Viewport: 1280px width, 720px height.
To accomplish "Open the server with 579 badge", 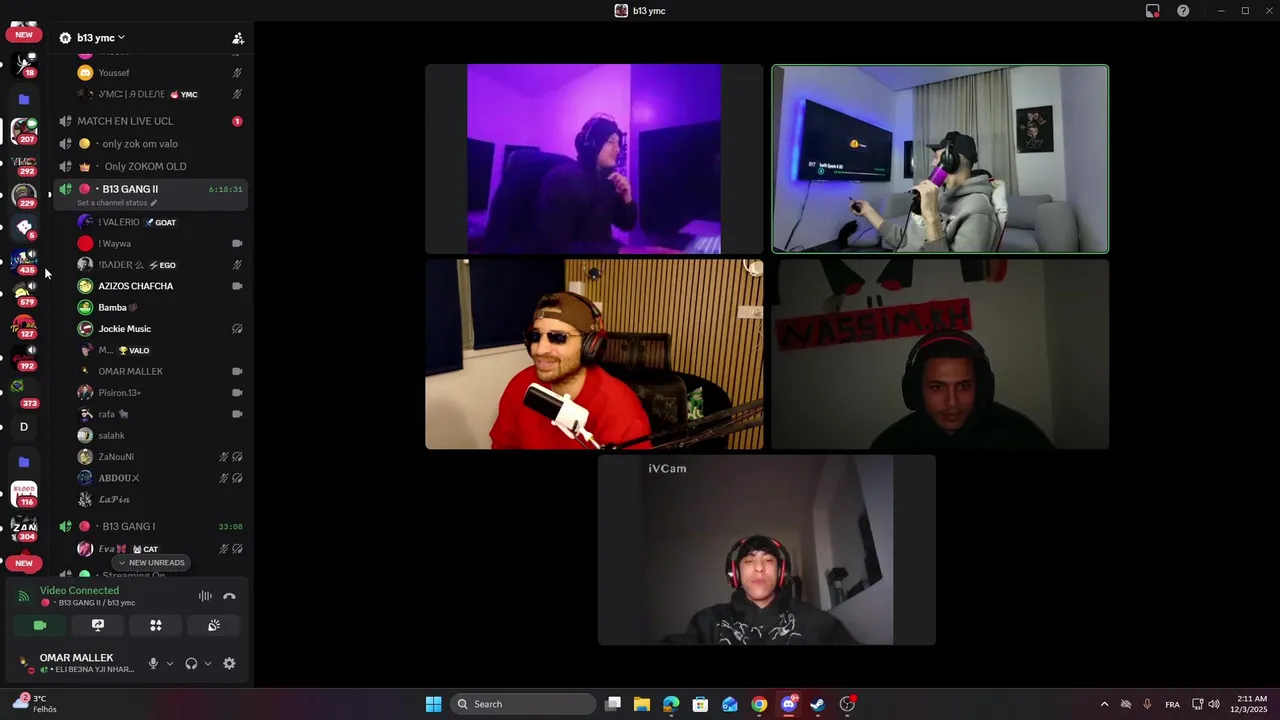I will tap(24, 294).
